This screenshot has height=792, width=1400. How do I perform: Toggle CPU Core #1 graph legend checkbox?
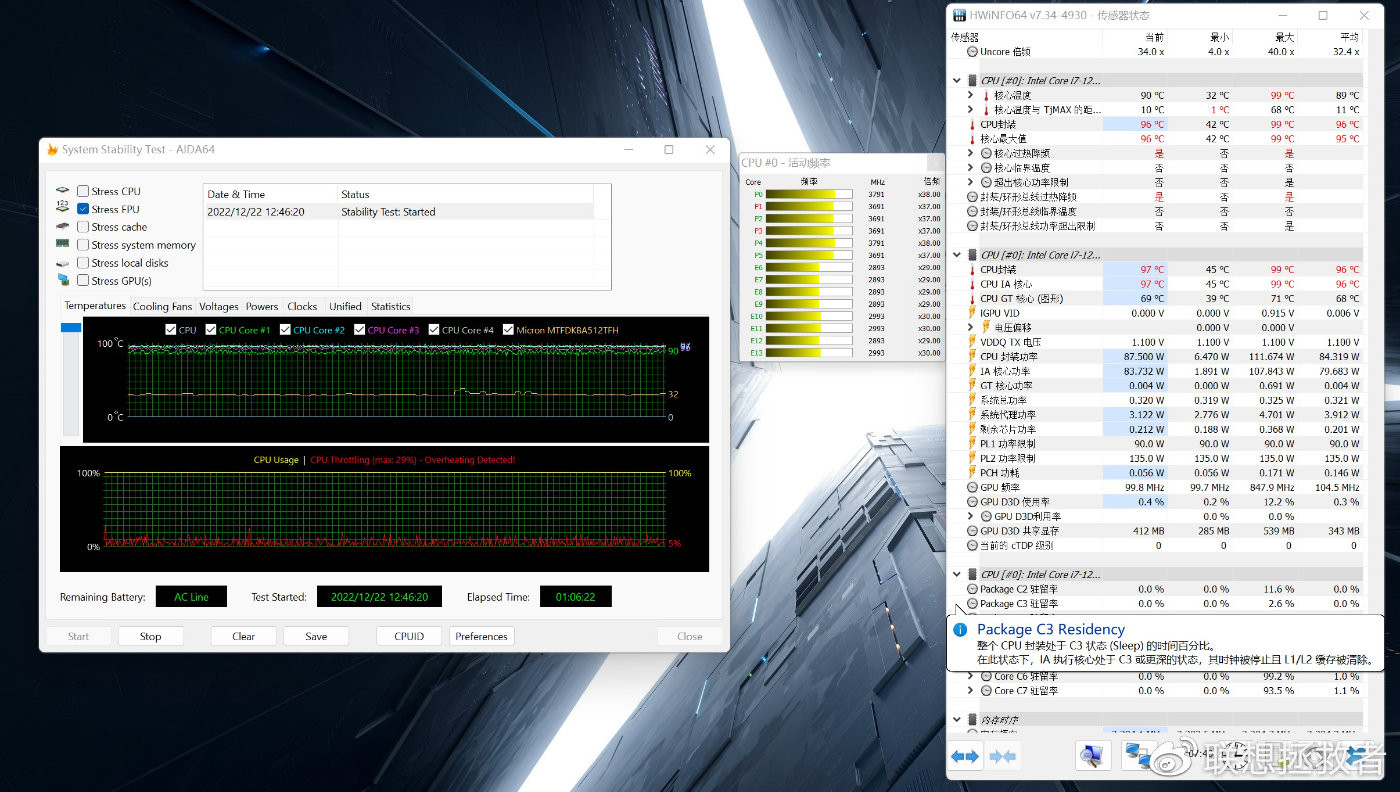tap(211, 330)
